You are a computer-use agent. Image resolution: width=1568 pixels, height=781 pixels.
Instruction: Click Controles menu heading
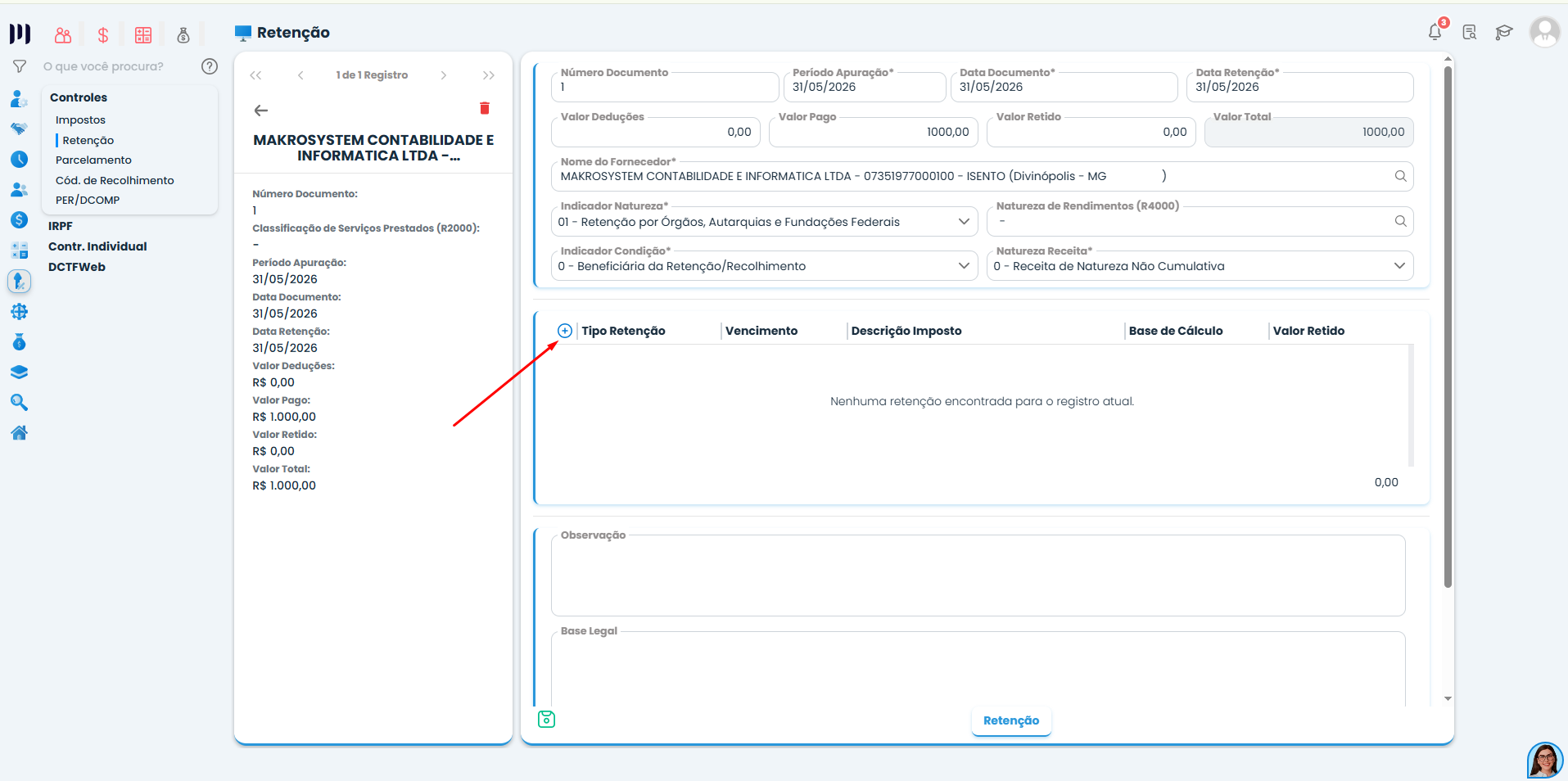[x=79, y=97]
